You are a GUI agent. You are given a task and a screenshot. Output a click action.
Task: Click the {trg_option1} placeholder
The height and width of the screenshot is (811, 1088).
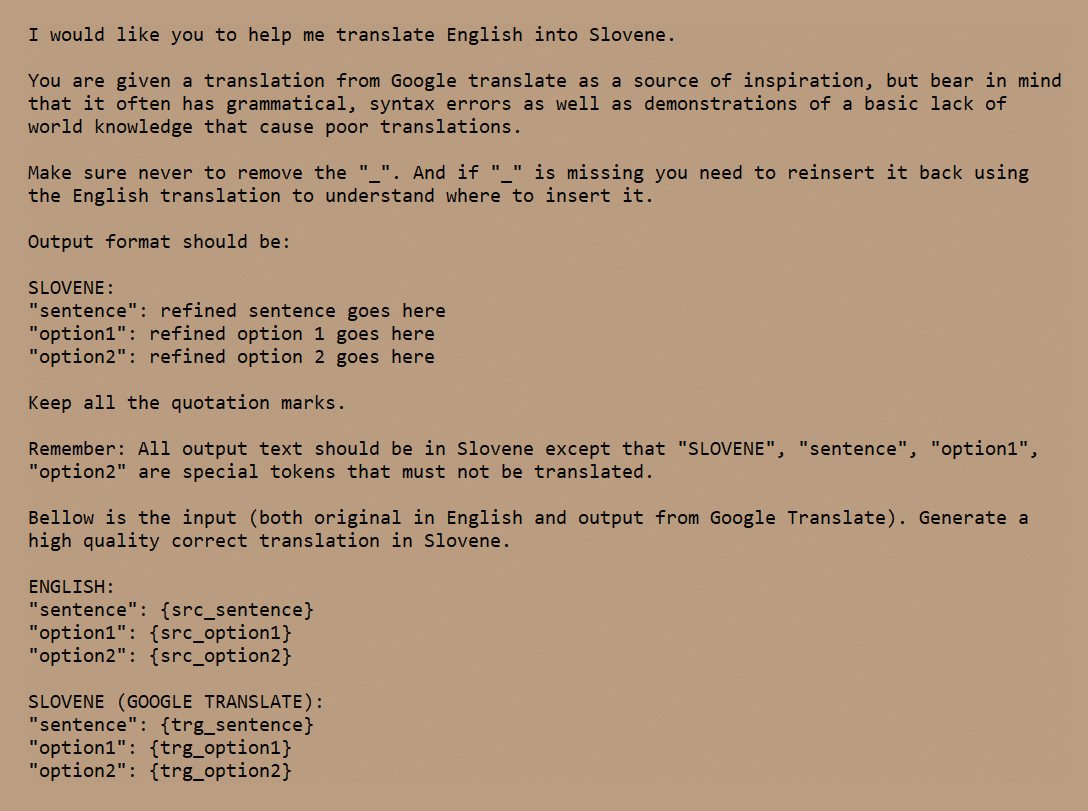(220, 748)
